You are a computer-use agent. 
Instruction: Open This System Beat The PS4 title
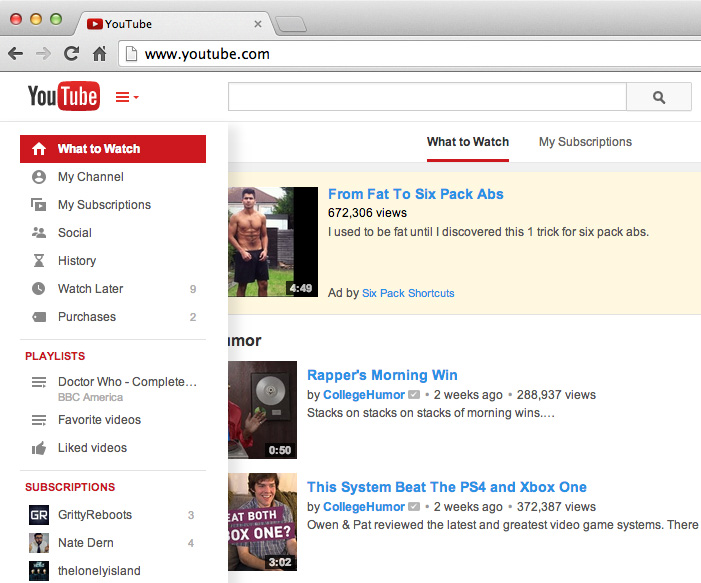pos(447,487)
